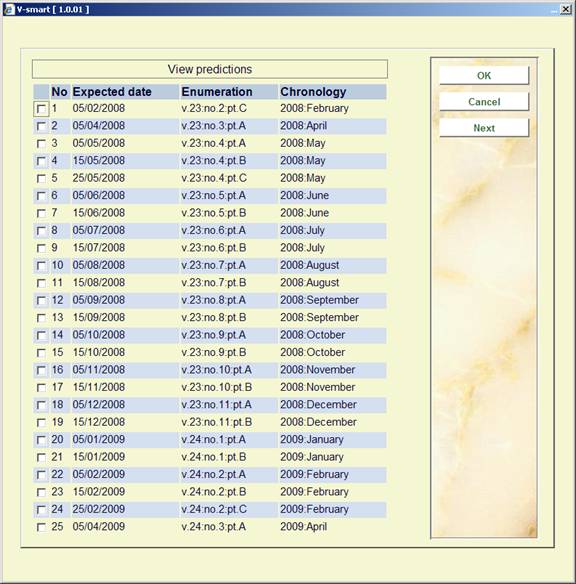Image resolution: width=576 pixels, height=584 pixels.
Task: Select the 05/04/2008 expected date cell
Action: click(x=99, y=126)
